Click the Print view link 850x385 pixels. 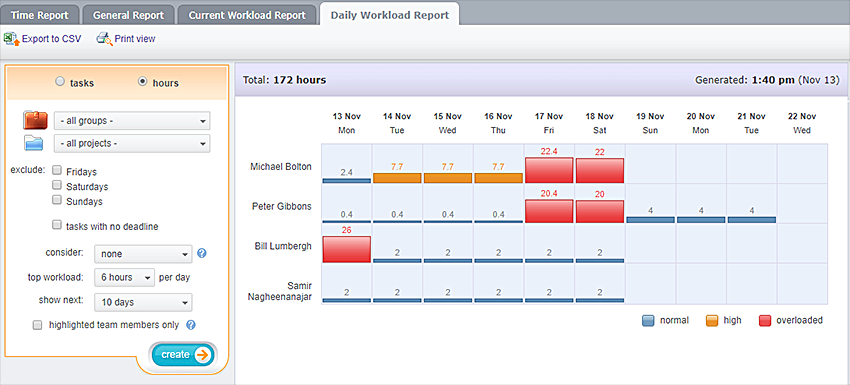[x=135, y=39]
